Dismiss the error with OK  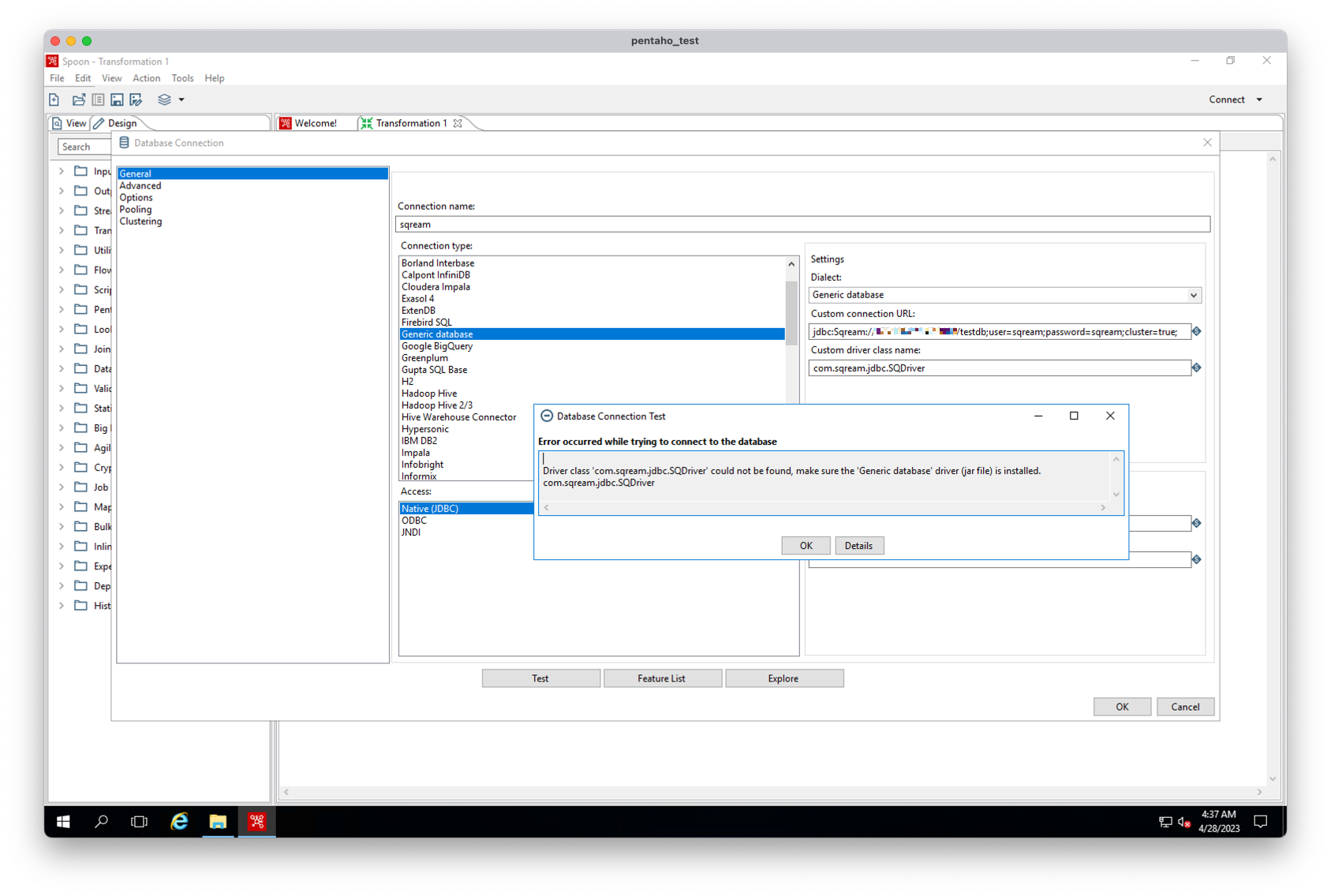(806, 546)
